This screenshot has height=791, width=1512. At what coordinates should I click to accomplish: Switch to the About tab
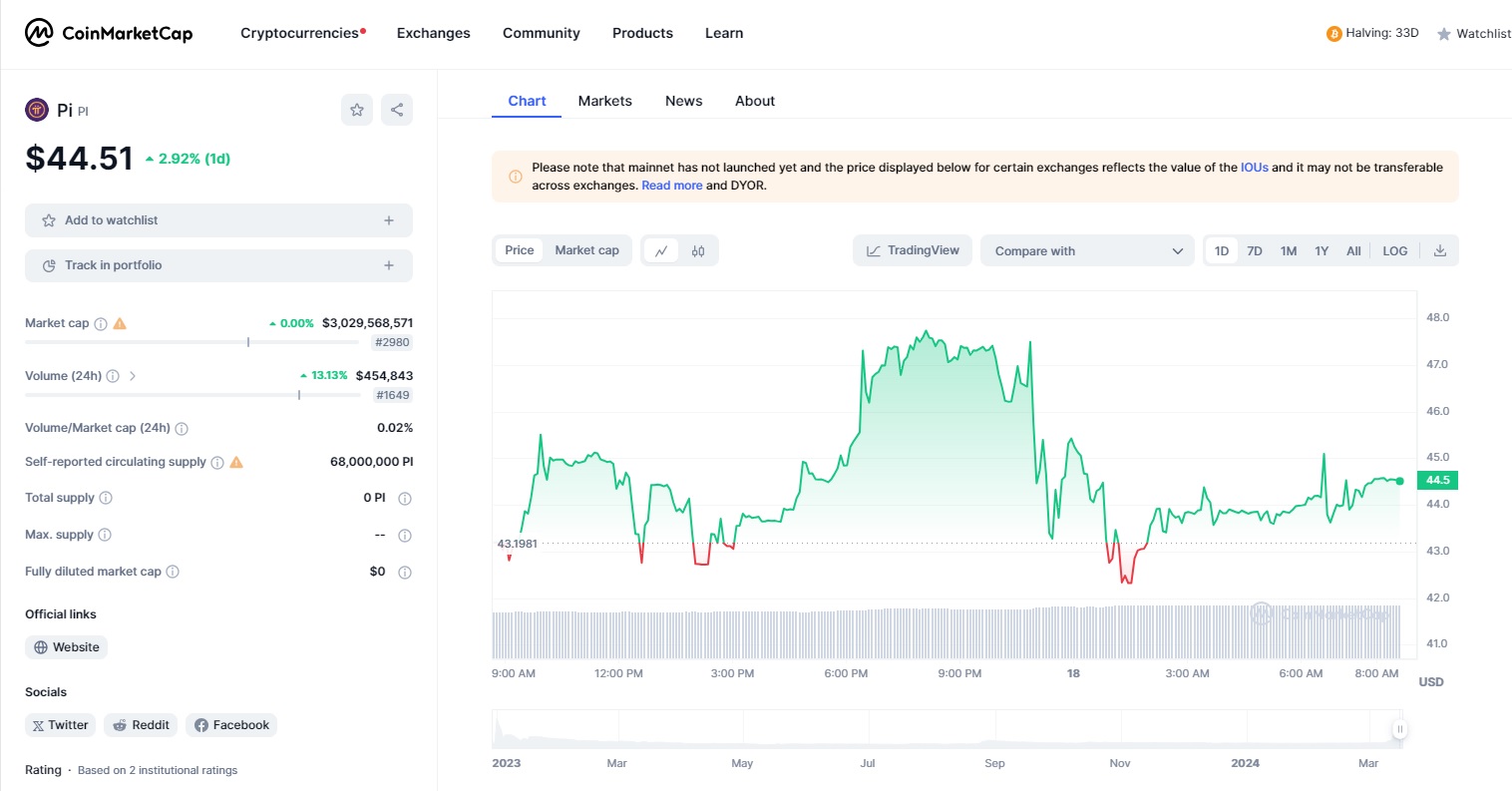[755, 101]
